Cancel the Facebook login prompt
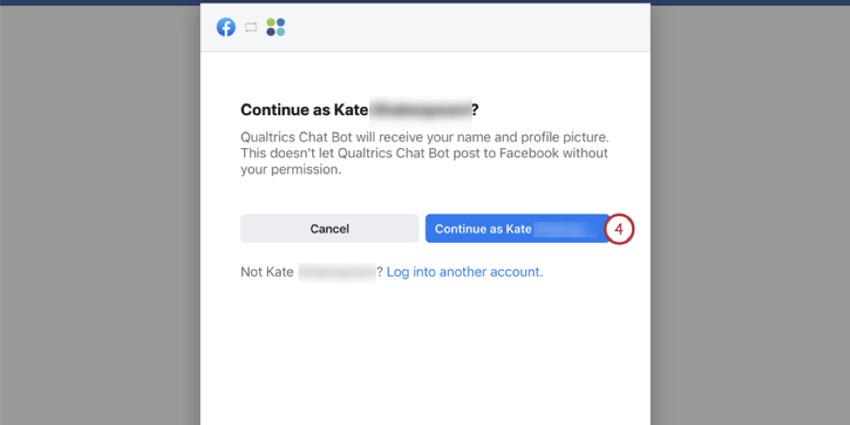This screenshot has width=850, height=425. tap(330, 228)
